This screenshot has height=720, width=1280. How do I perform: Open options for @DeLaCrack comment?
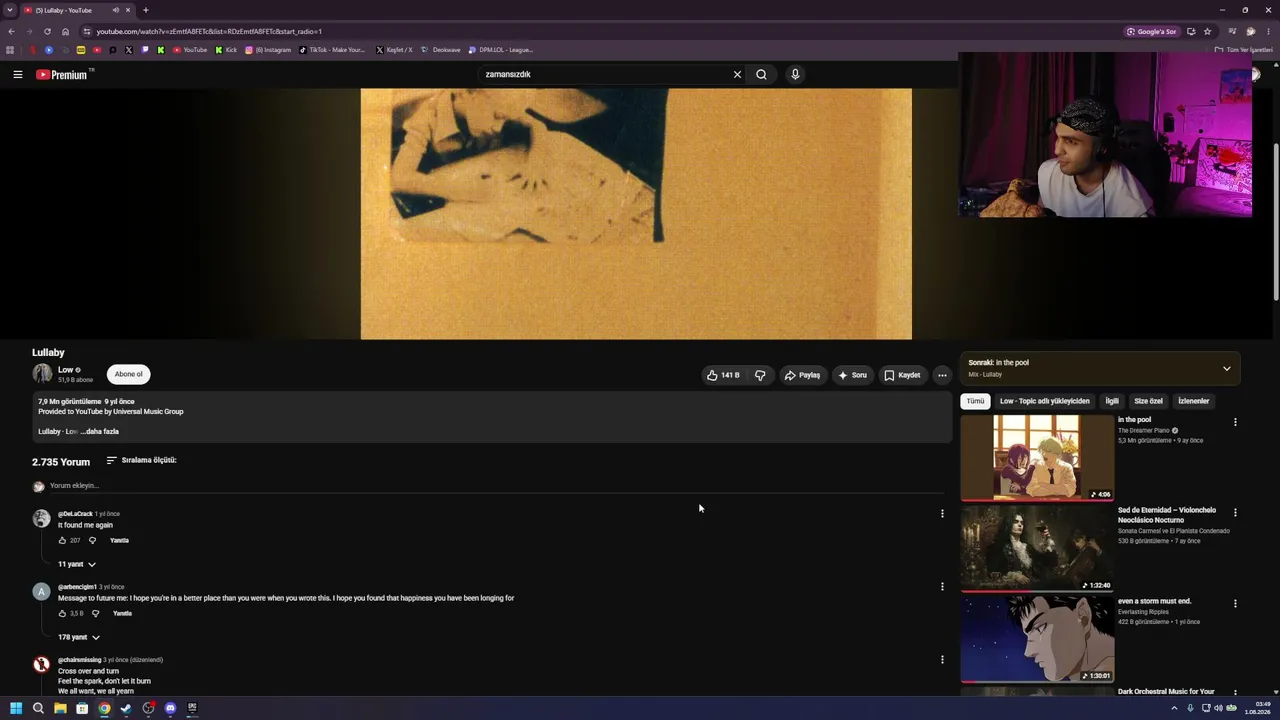tap(942, 514)
